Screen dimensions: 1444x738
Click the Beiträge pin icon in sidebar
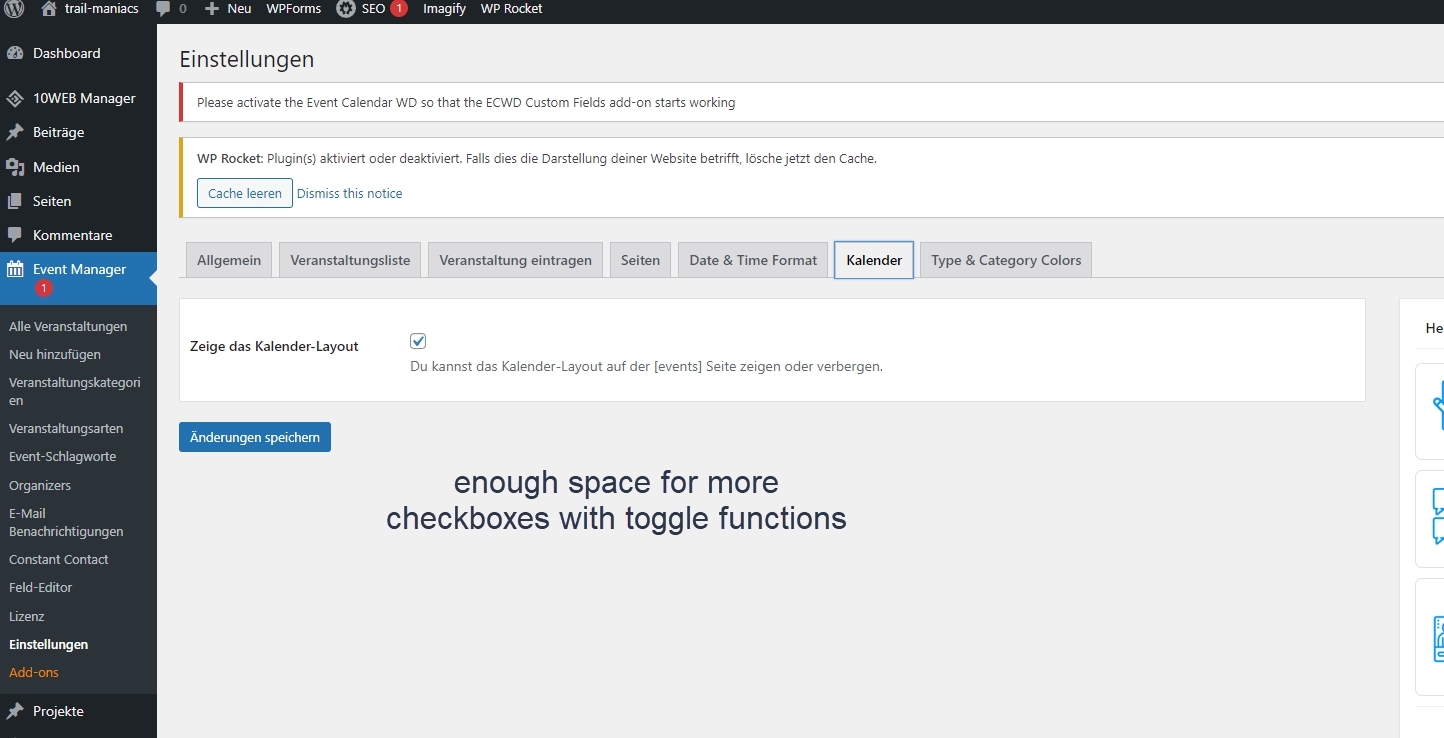coord(15,132)
